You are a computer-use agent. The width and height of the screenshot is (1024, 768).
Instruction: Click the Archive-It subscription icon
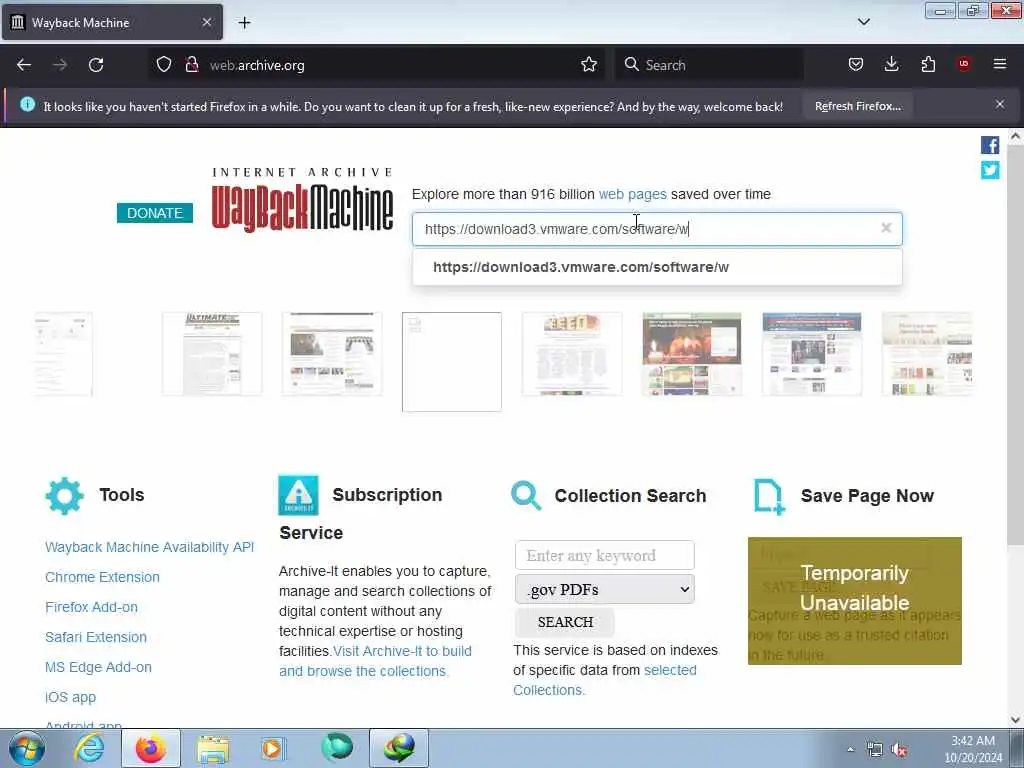(298, 495)
